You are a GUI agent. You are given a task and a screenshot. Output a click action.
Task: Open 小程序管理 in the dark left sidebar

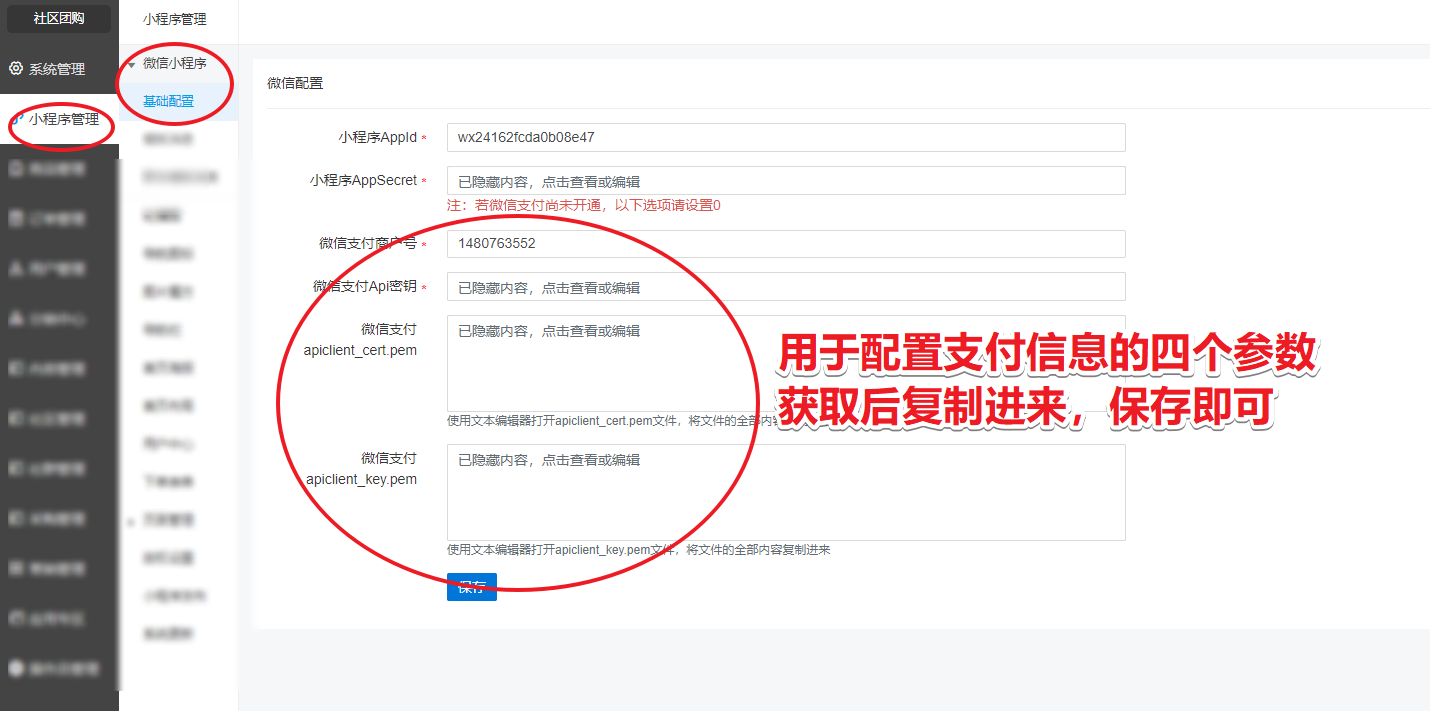(x=59, y=119)
